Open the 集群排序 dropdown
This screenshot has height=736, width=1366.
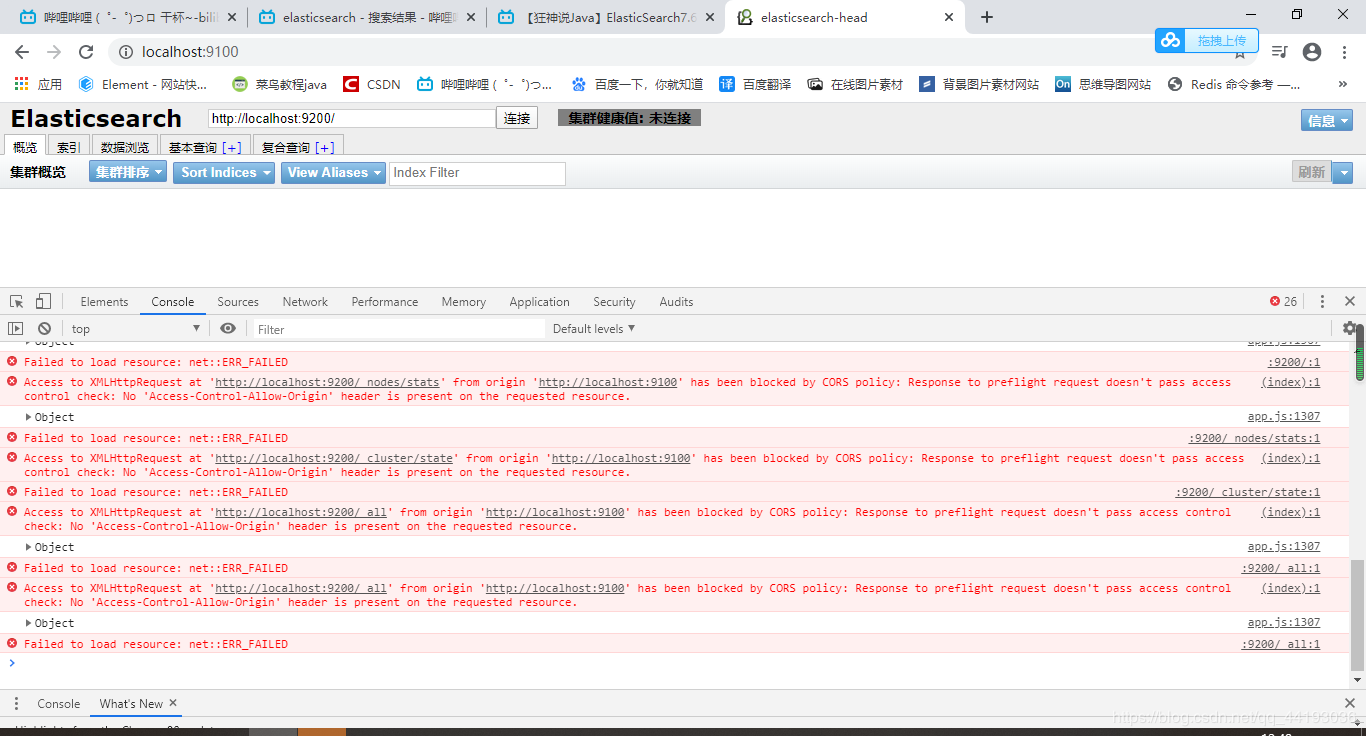128,172
